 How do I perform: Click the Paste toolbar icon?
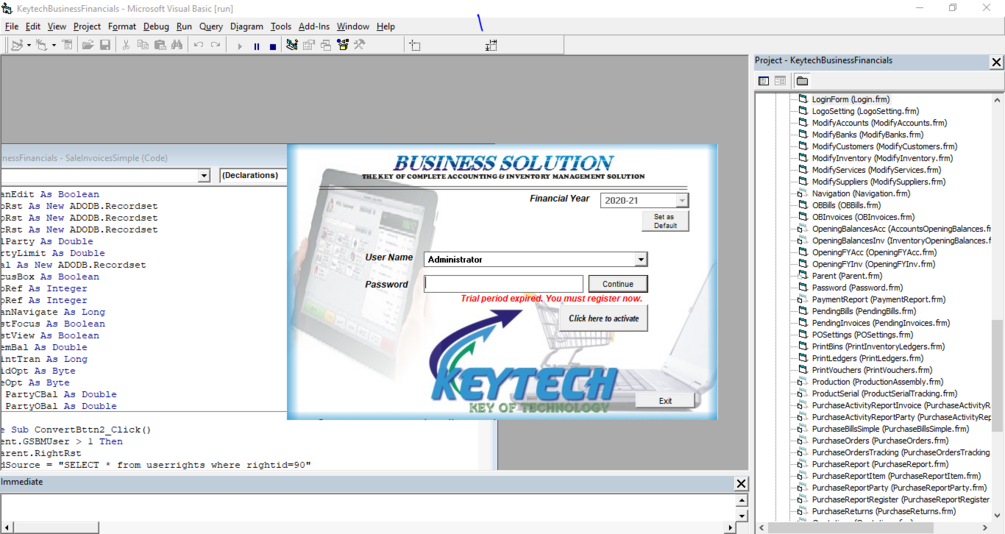click(160, 45)
